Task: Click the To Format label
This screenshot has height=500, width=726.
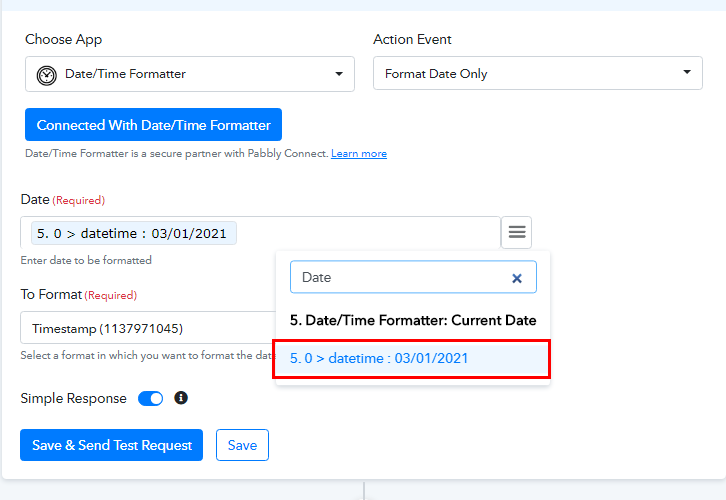Action: click(x=51, y=294)
